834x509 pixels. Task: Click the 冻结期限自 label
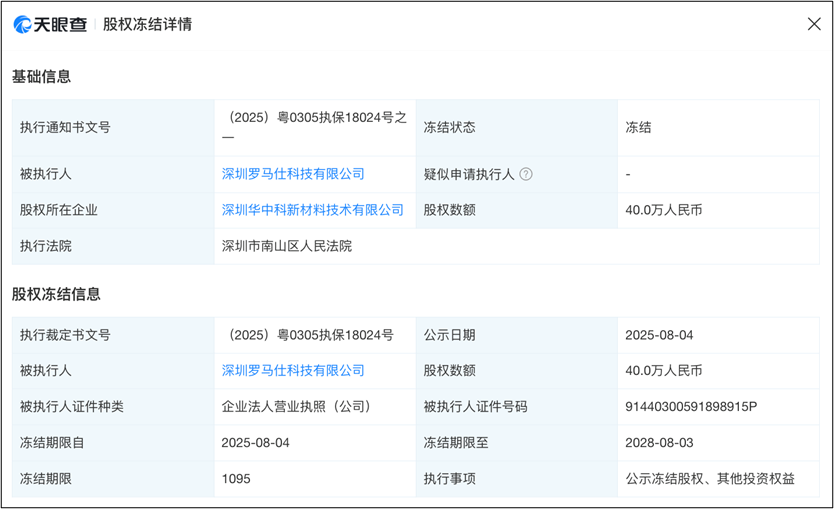[x=52, y=443]
